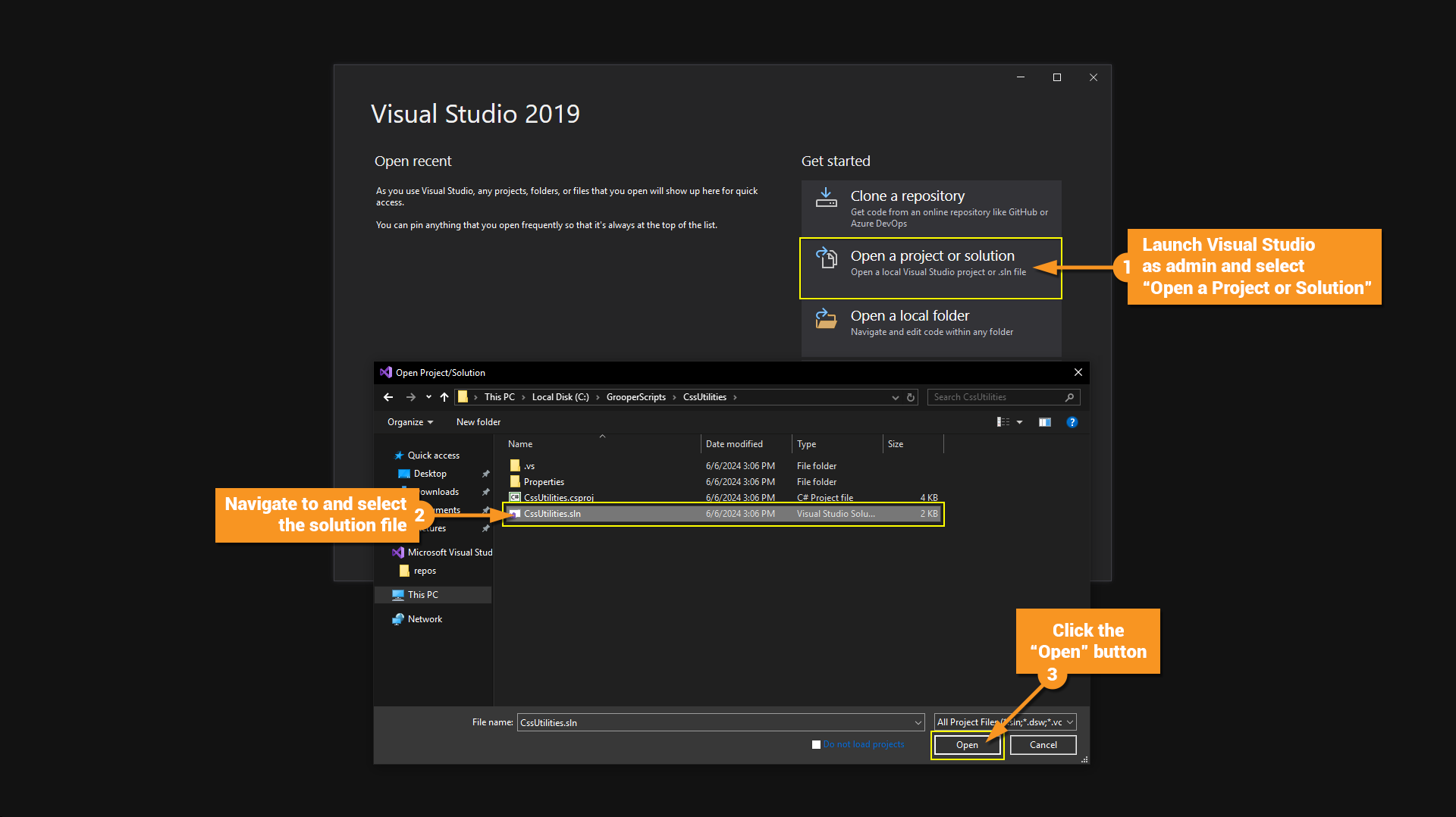Enable the Do not load projects checkbox

(x=816, y=744)
